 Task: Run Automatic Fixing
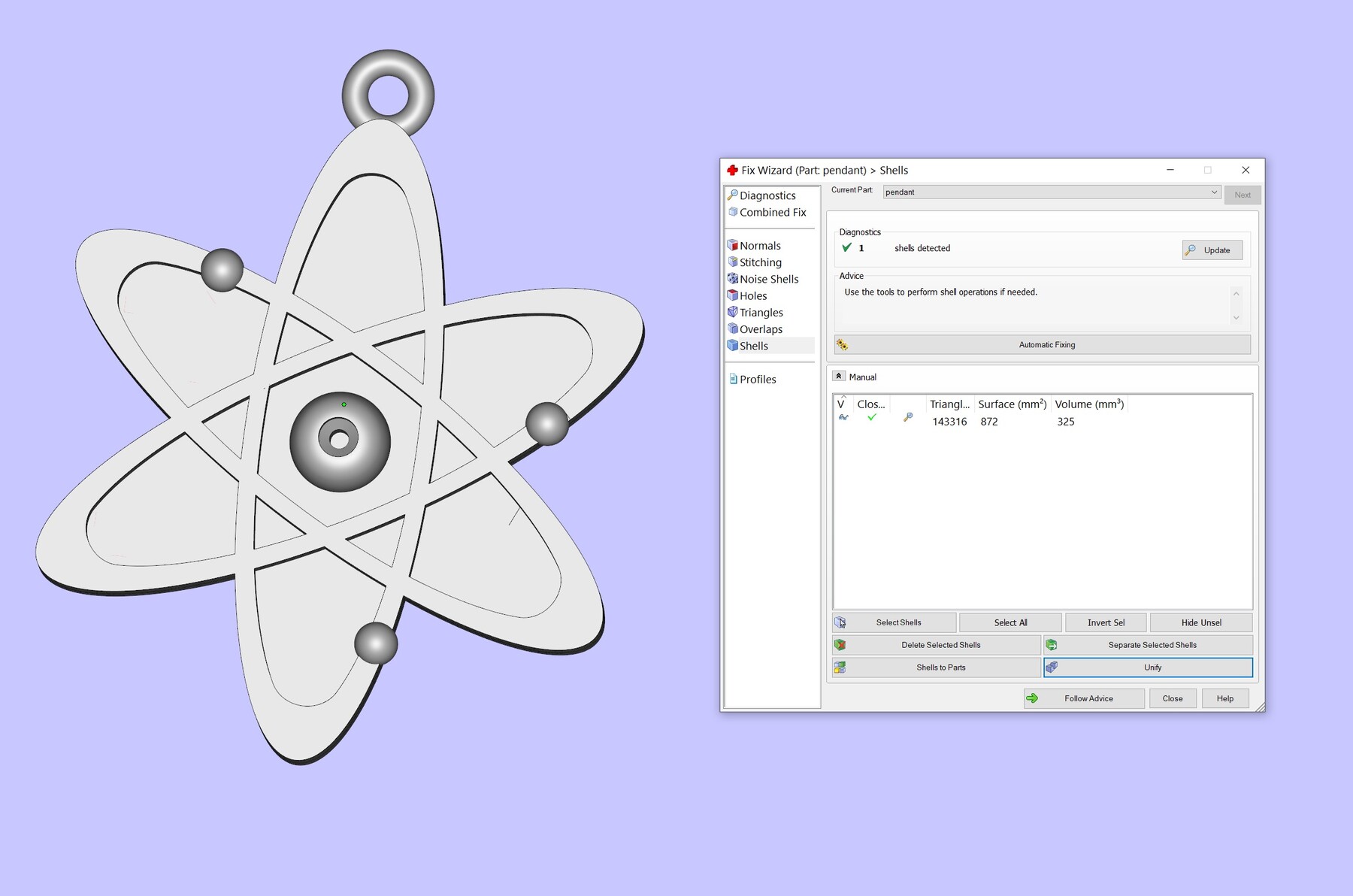click(x=1046, y=344)
